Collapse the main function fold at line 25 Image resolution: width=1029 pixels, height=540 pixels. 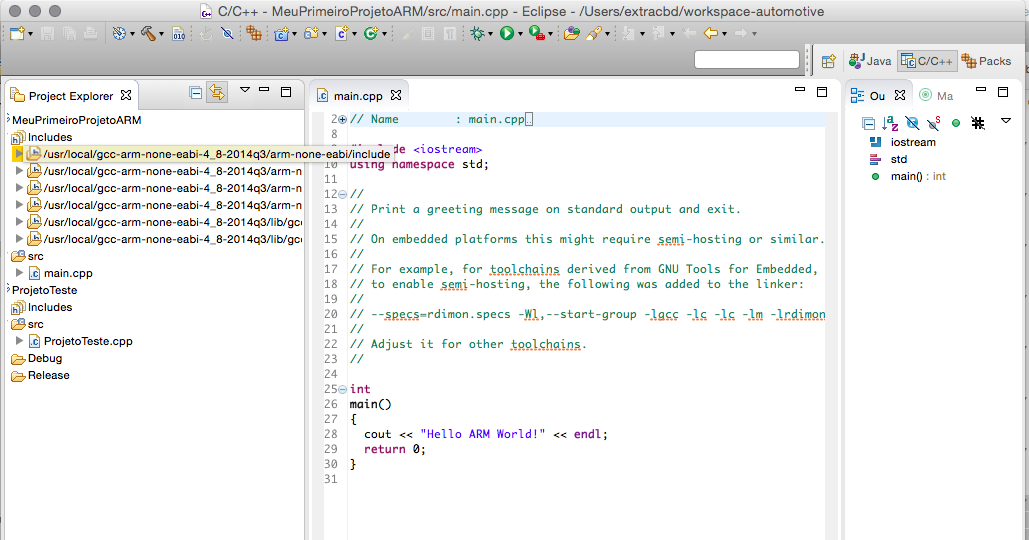pyautogui.click(x=343, y=389)
